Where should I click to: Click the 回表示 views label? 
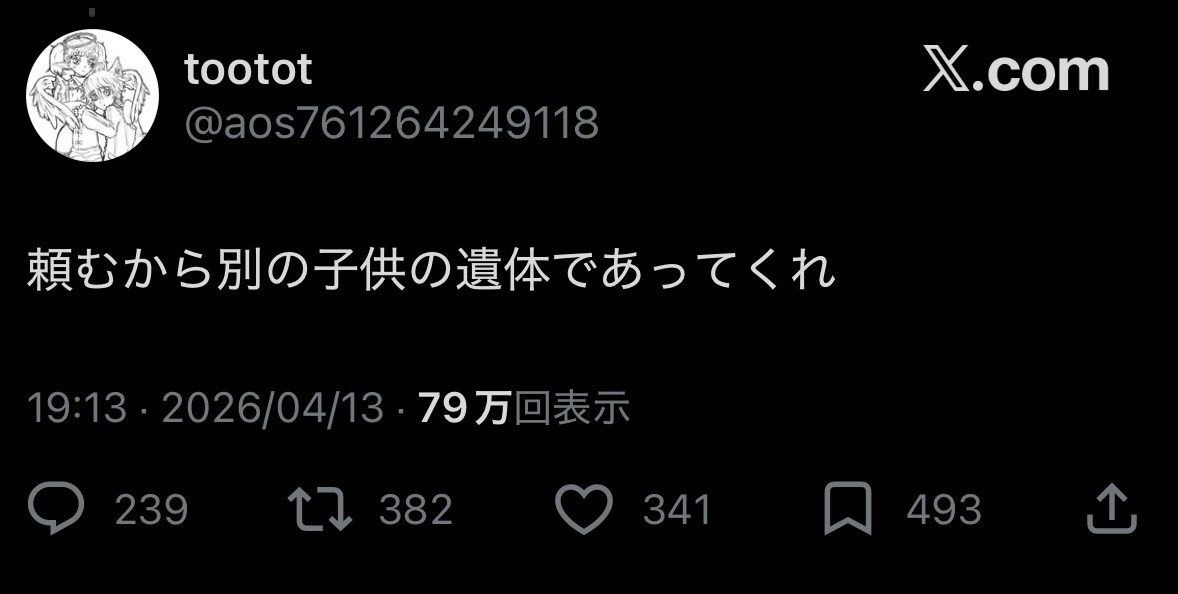[x=572, y=409]
